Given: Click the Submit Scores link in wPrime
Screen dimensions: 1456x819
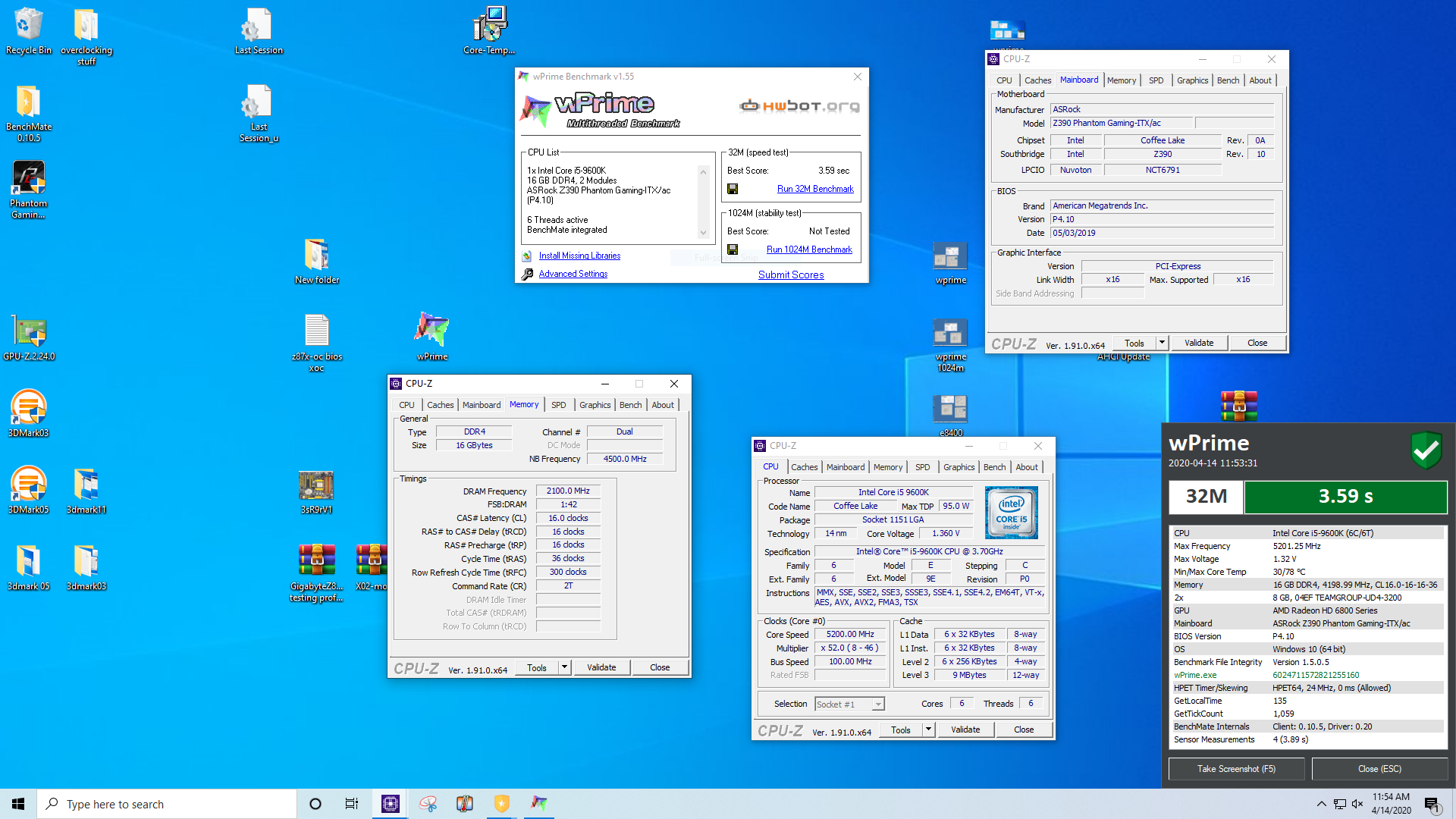Looking at the screenshot, I should click(x=791, y=275).
